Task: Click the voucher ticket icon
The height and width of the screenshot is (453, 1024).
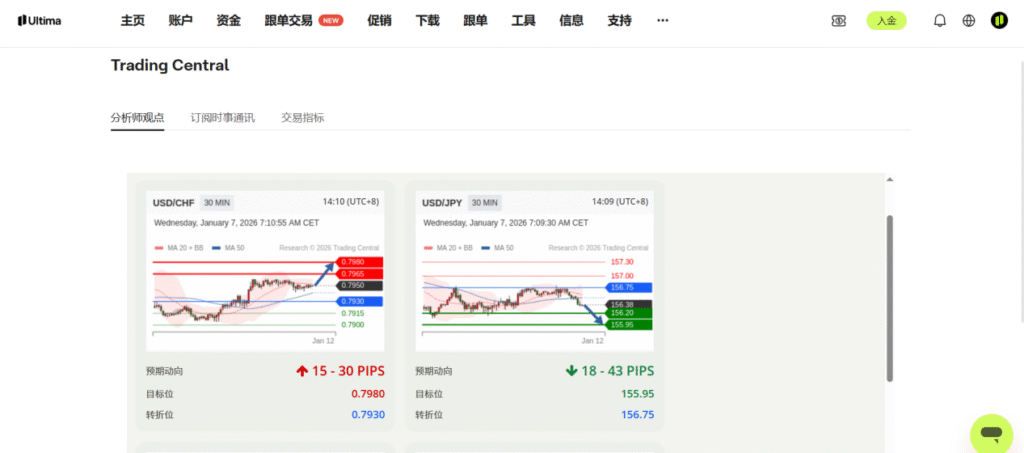Action: coord(839,21)
